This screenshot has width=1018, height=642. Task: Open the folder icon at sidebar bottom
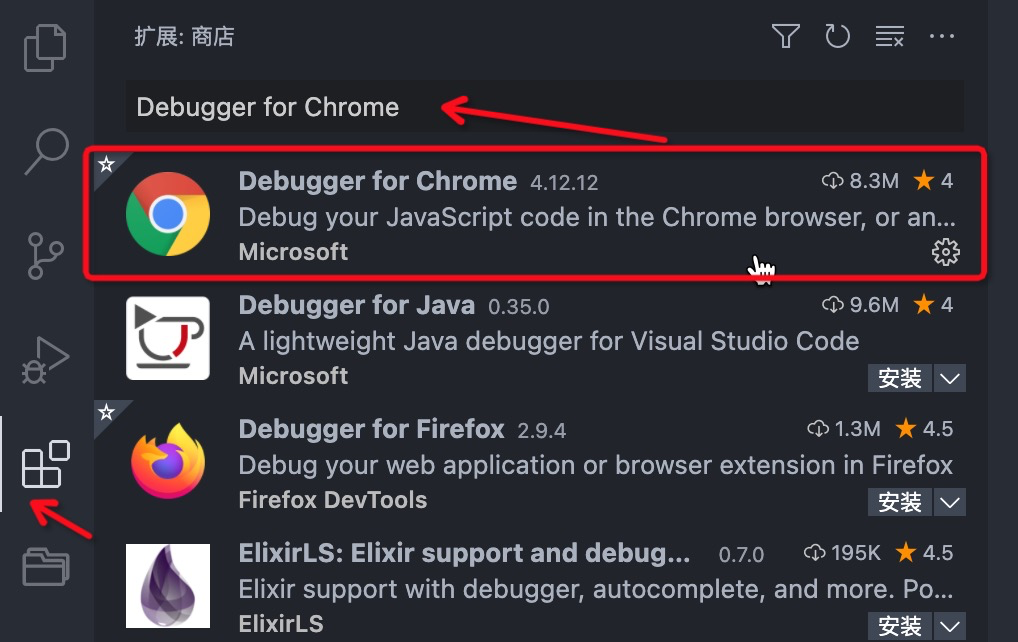tap(45, 567)
